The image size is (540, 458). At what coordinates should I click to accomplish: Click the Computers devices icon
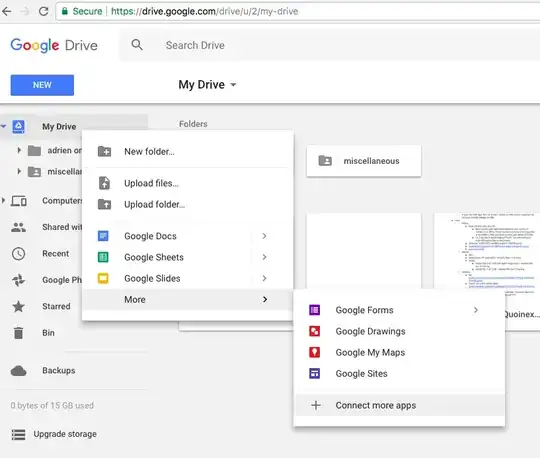click(x=19, y=201)
